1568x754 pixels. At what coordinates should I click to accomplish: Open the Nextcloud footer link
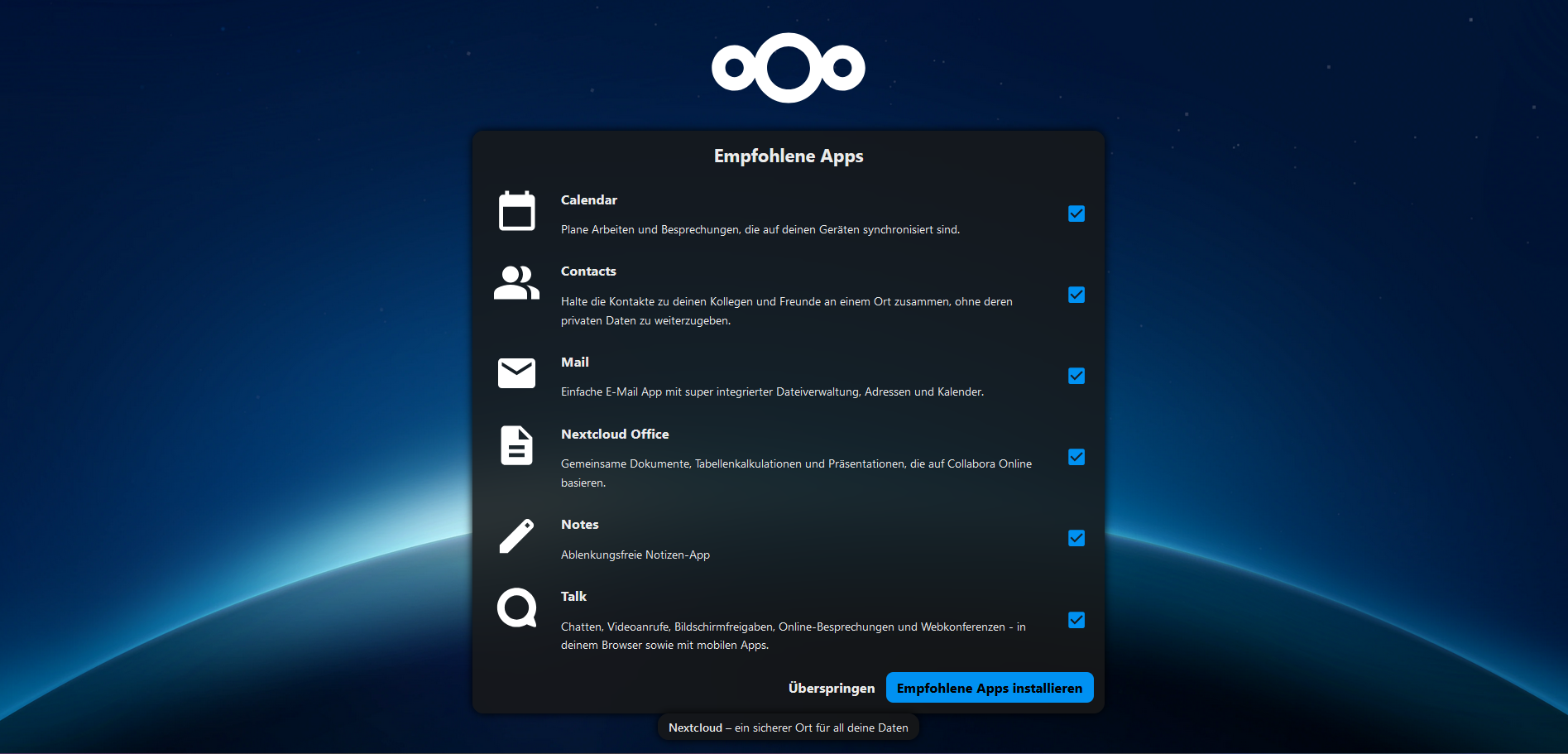point(695,728)
